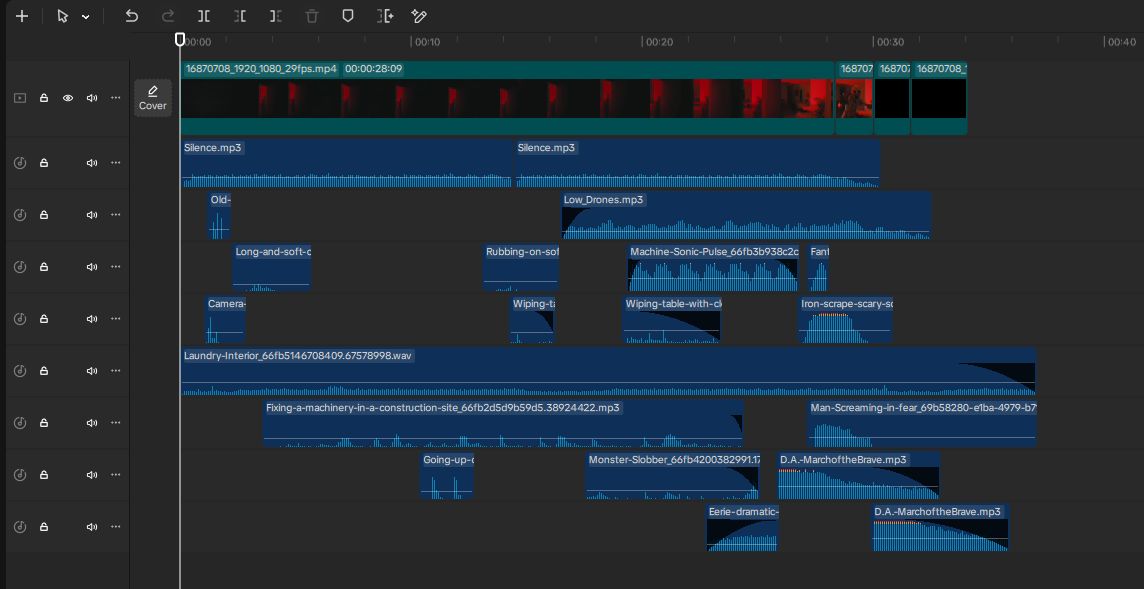The image size is (1144, 589).
Task: Click audio icon of Laundry-Interior track
Action: pyautogui.click(x=20, y=371)
